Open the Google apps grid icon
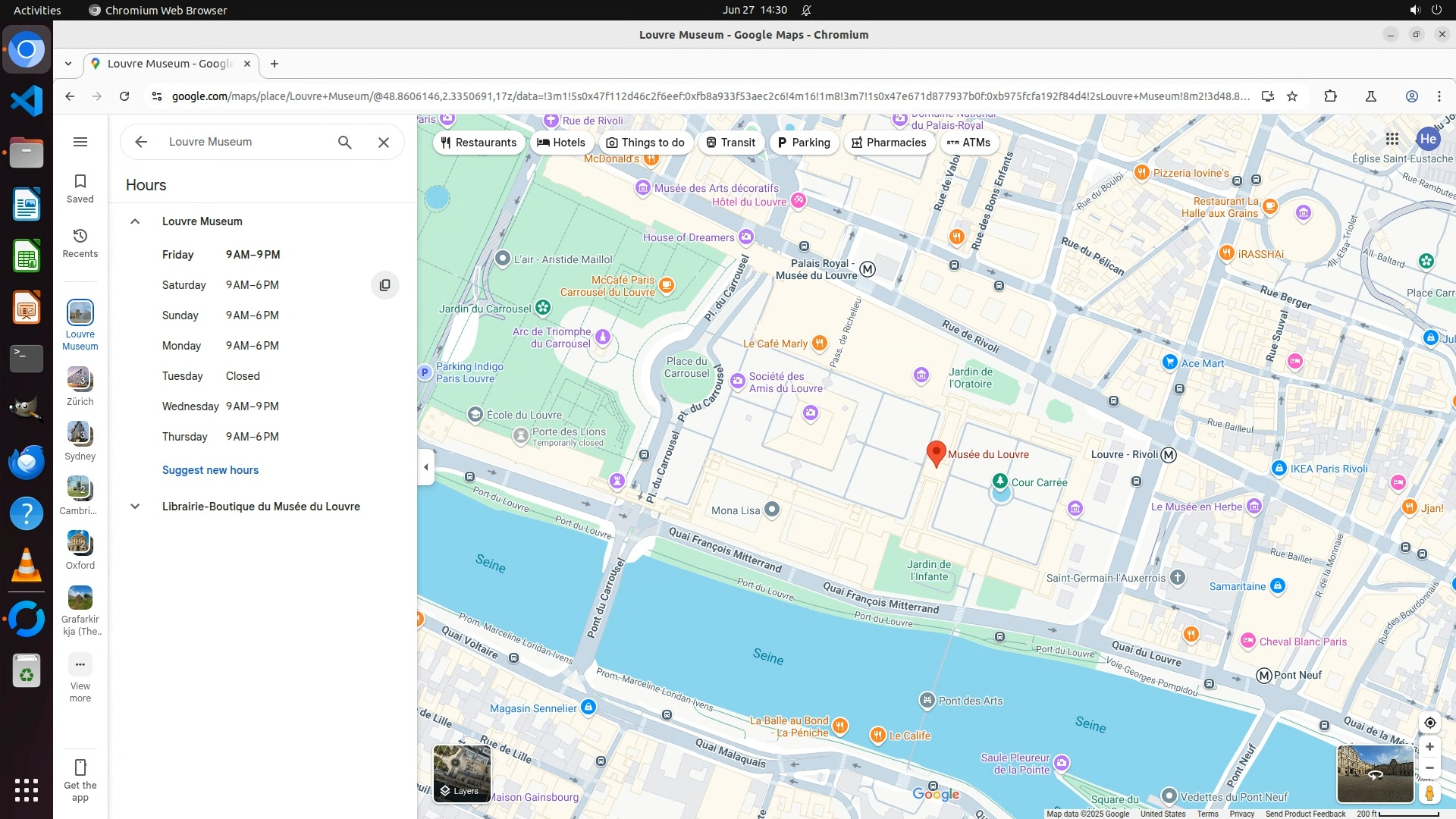The height and width of the screenshot is (819, 1456). pyautogui.click(x=1392, y=139)
